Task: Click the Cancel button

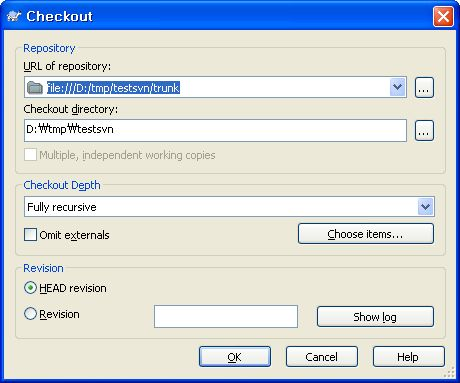Action: click(x=322, y=357)
